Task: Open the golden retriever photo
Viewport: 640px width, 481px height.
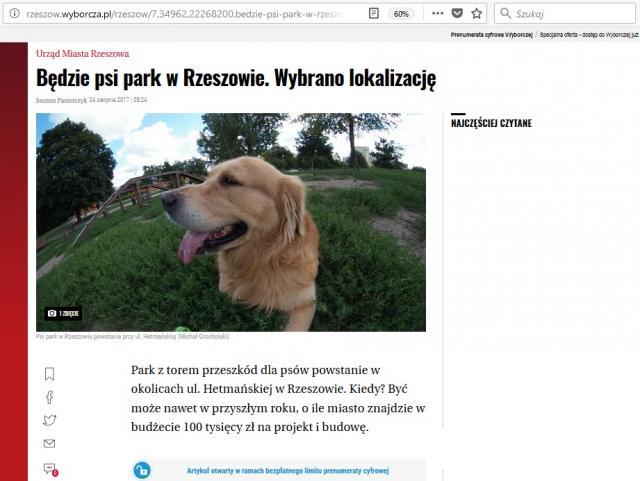Action: click(231, 221)
